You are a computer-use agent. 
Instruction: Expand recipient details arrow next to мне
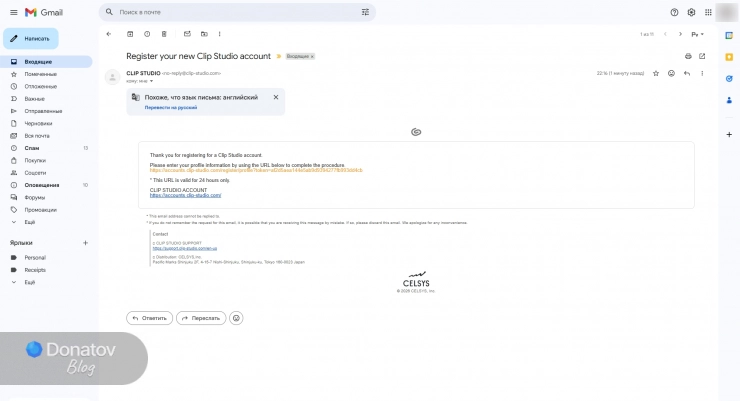(151, 81)
